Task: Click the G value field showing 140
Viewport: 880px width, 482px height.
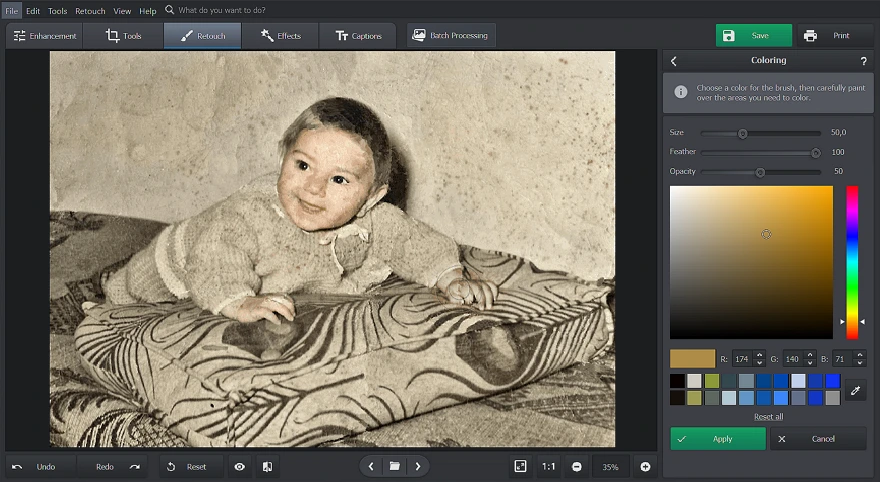Action: 792,359
